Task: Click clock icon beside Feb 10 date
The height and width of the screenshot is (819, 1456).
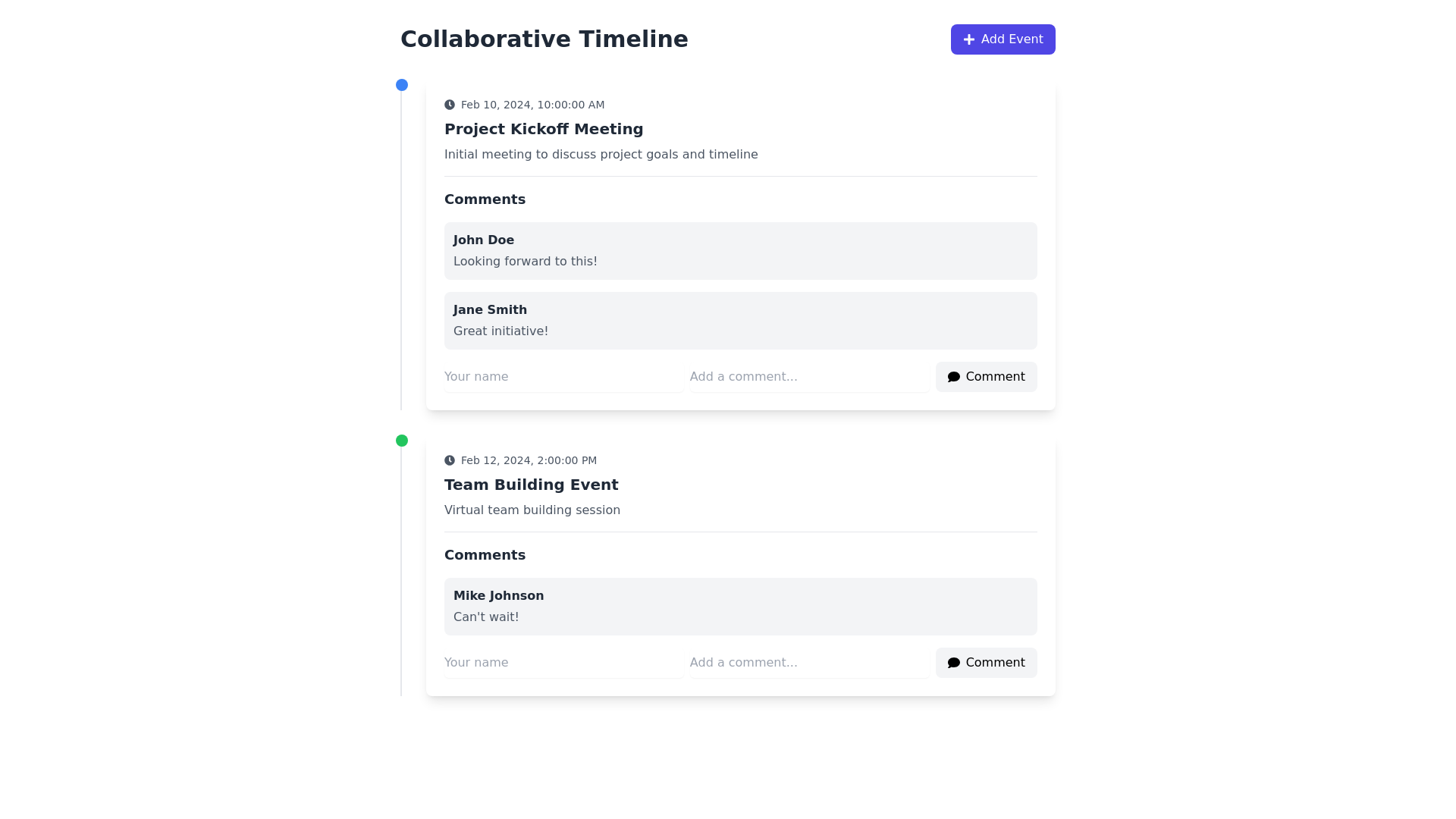Action: pyautogui.click(x=450, y=105)
